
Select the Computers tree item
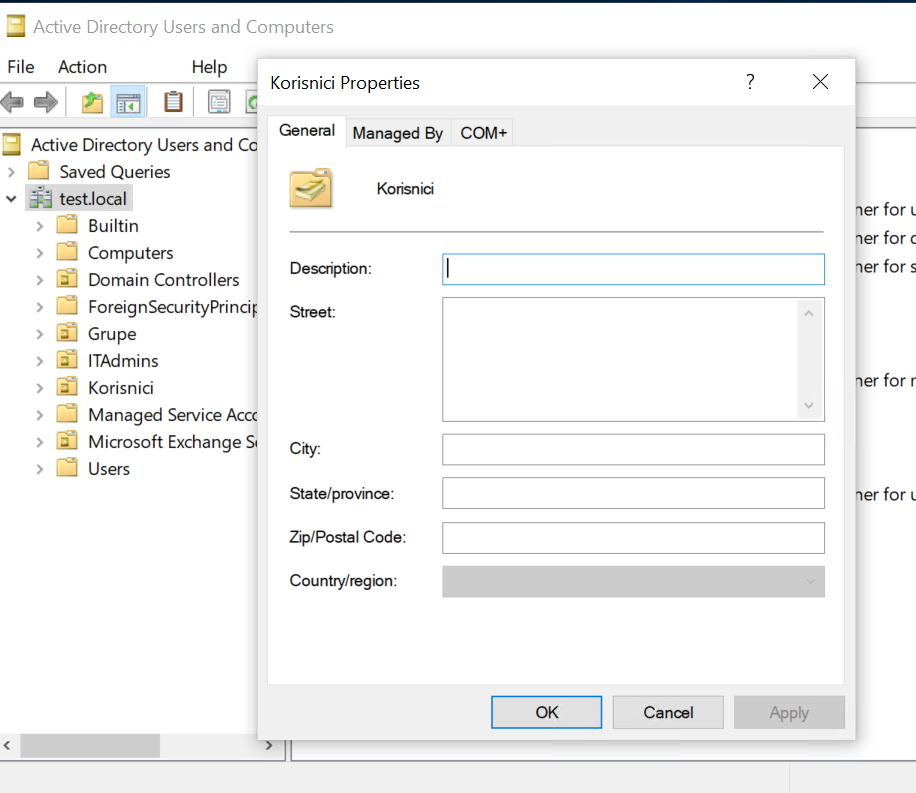coord(131,252)
